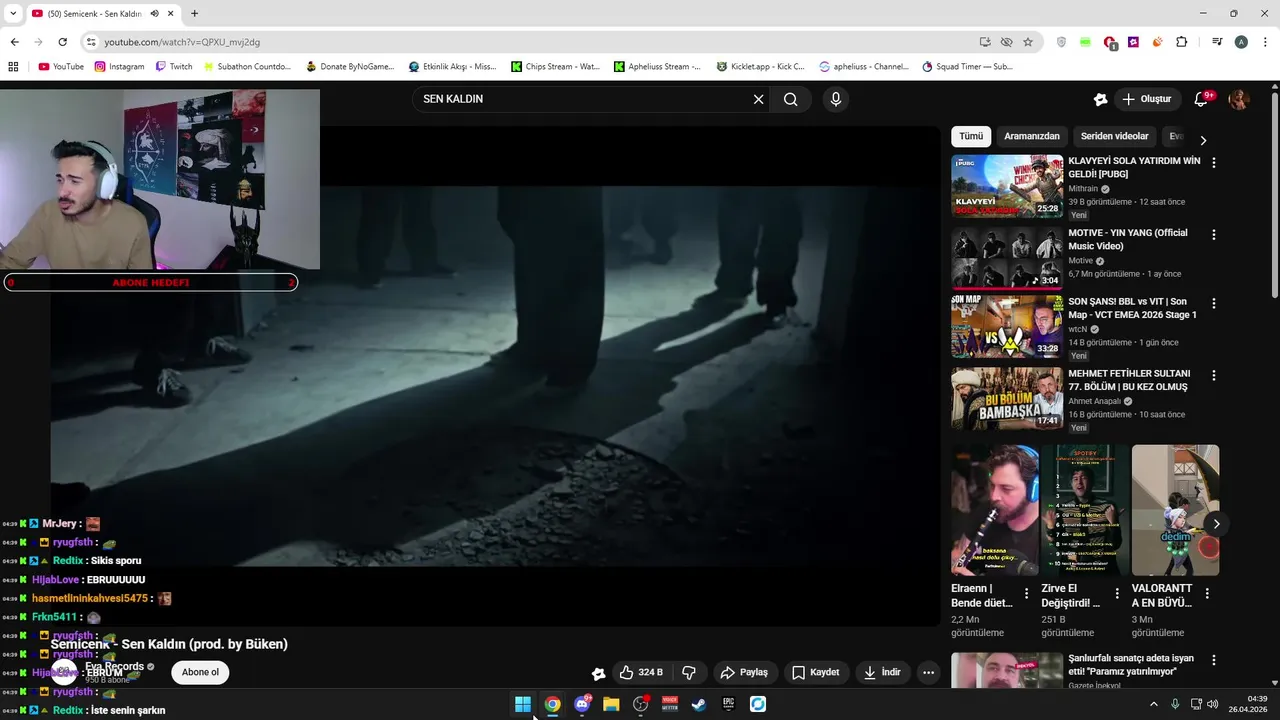
Task: Open options for VALORANTTA EN BÜYÜ short
Action: click(1207, 594)
